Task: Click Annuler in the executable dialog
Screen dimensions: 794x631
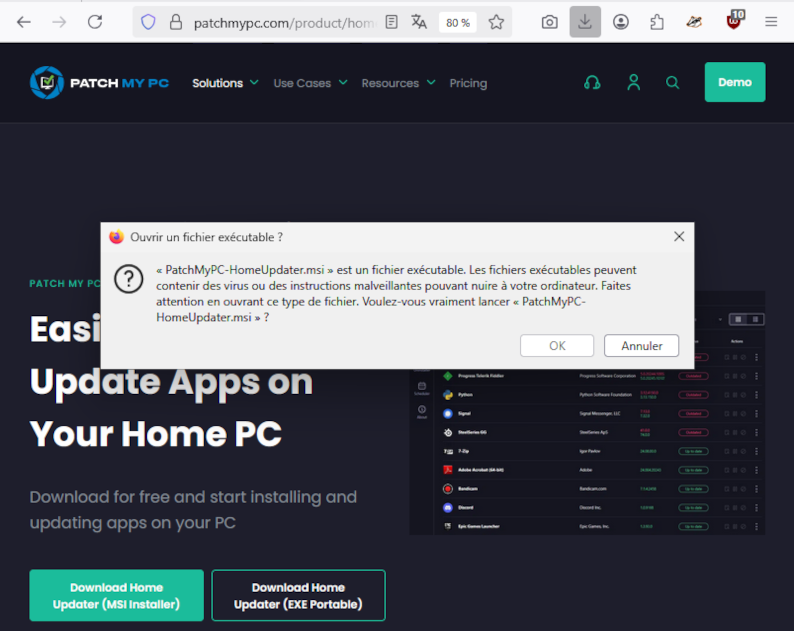Action: 641,346
